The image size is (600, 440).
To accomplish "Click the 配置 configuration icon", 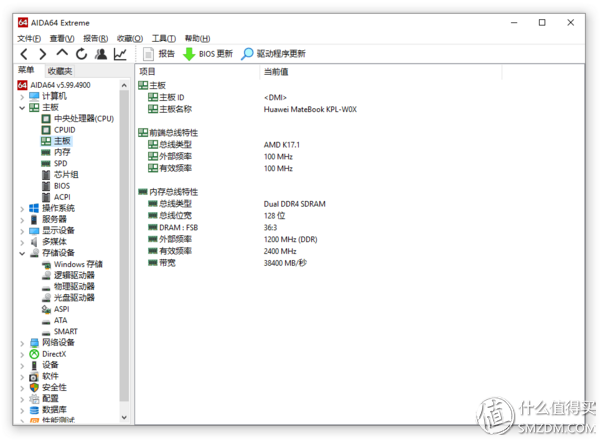I will (34, 399).
